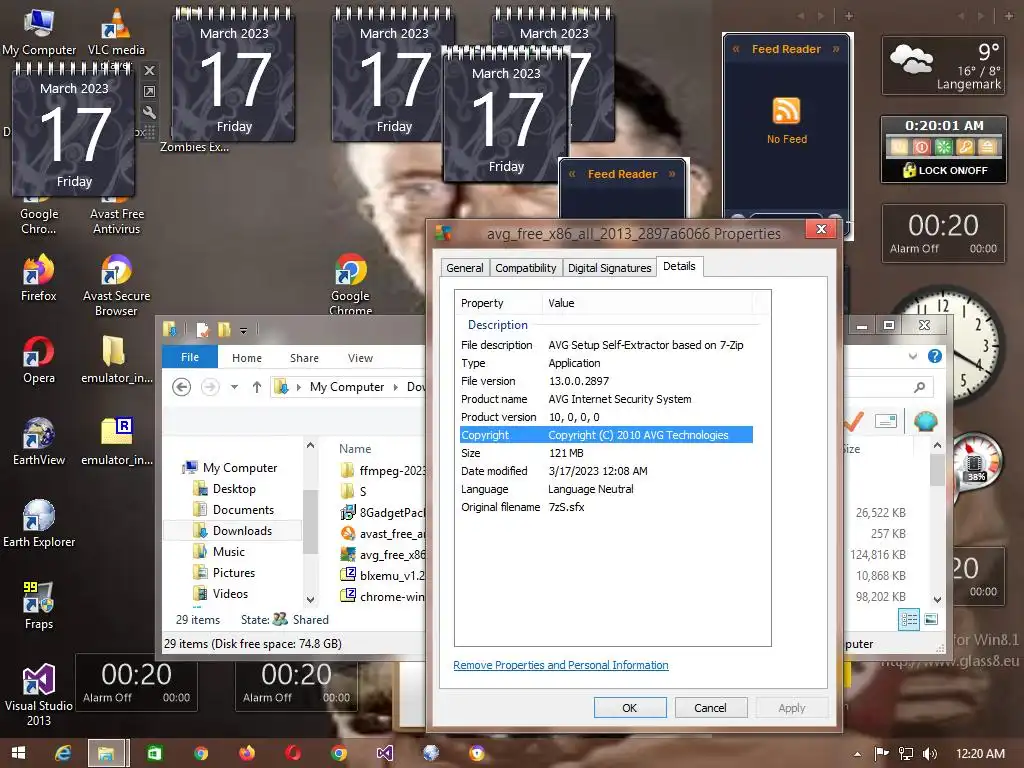Screen dimensions: 1024x768
Task: Click the red power icon in lock gadget
Action: (921, 147)
